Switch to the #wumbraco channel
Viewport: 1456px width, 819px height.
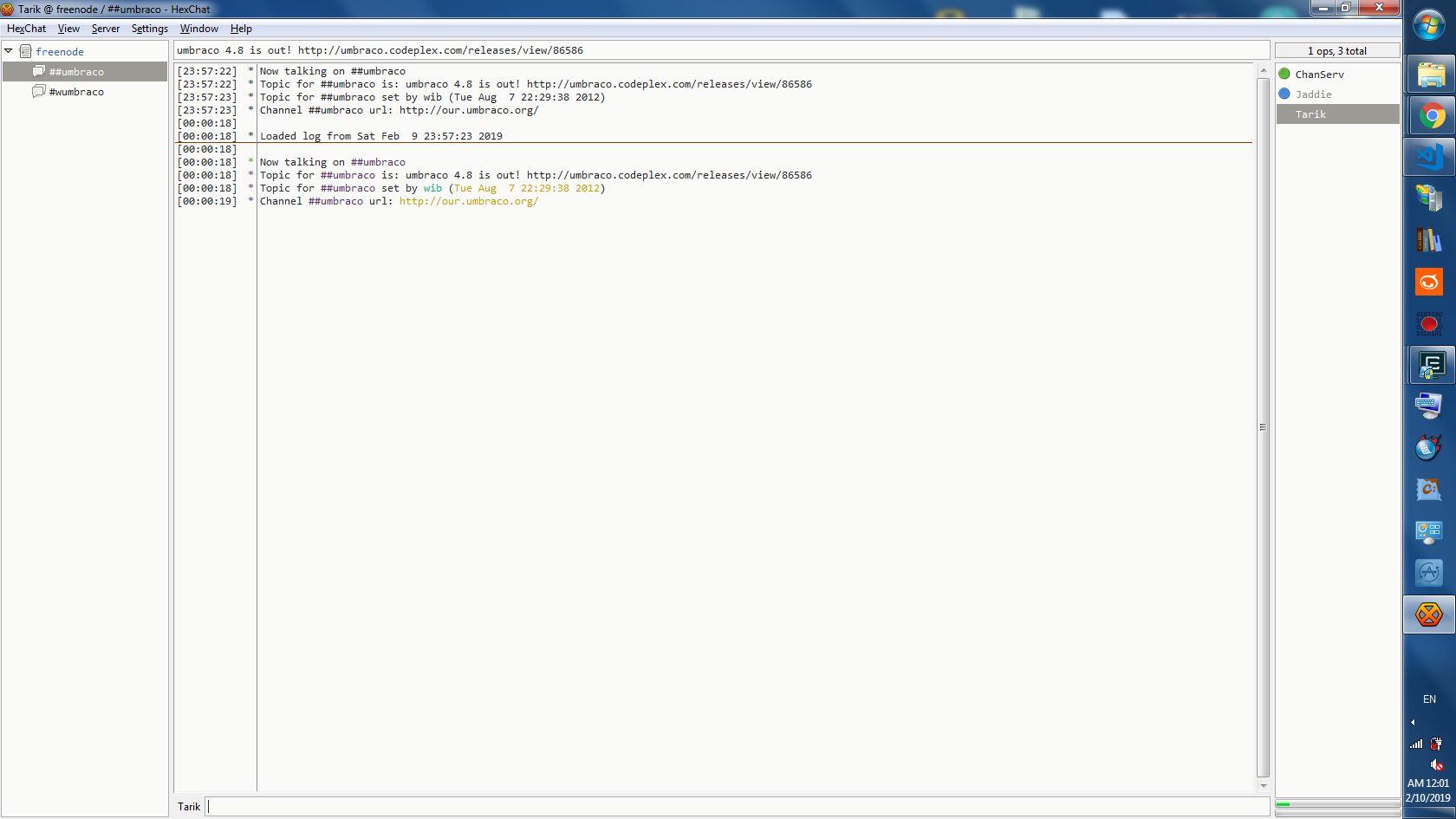[x=76, y=92]
